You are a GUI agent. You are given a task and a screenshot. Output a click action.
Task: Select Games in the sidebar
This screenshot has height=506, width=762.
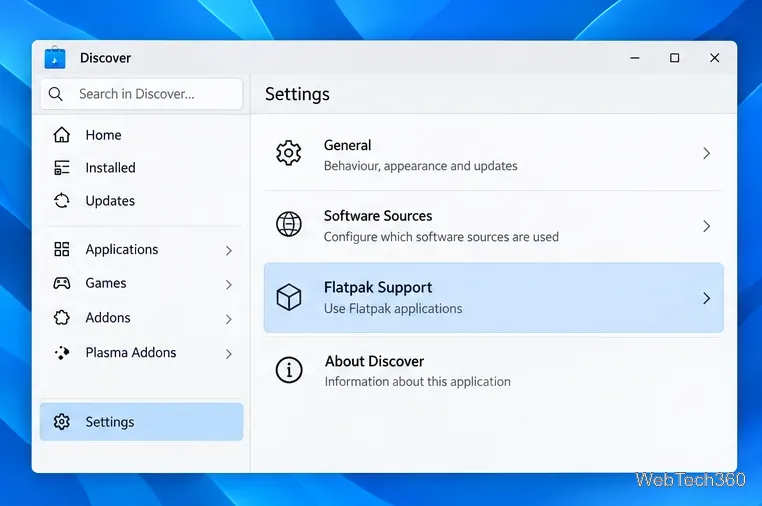click(x=141, y=283)
